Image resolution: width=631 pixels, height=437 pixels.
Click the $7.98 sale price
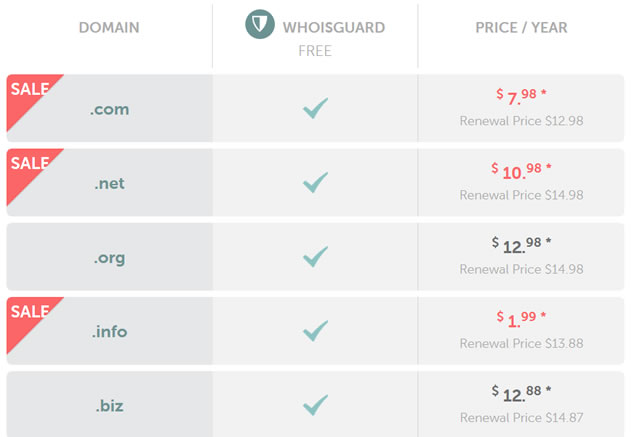(522, 96)
